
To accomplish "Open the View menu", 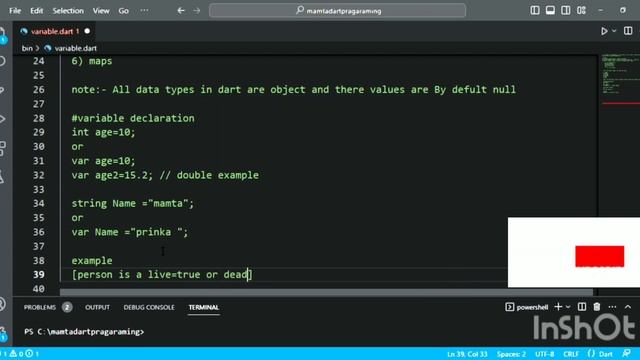I will [x=101, y=11].
